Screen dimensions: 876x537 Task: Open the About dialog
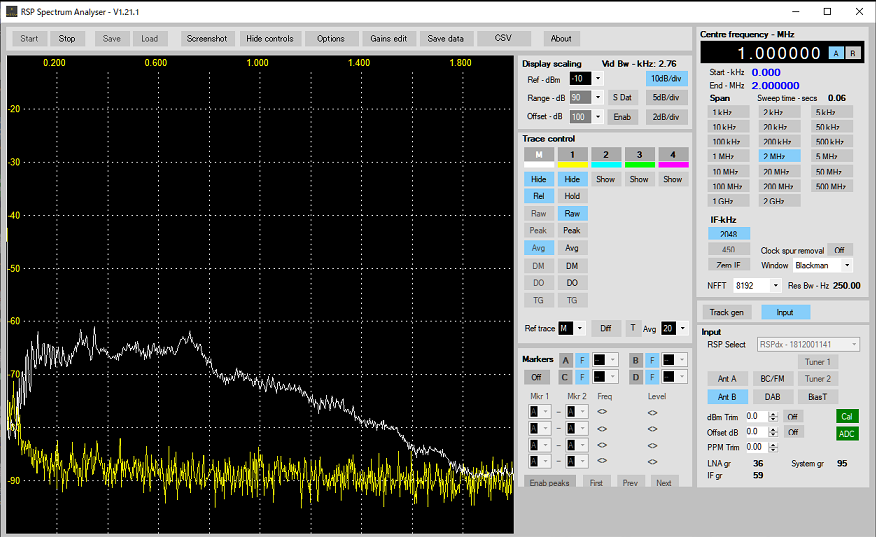pyautogui.click(x=561, y=39)
